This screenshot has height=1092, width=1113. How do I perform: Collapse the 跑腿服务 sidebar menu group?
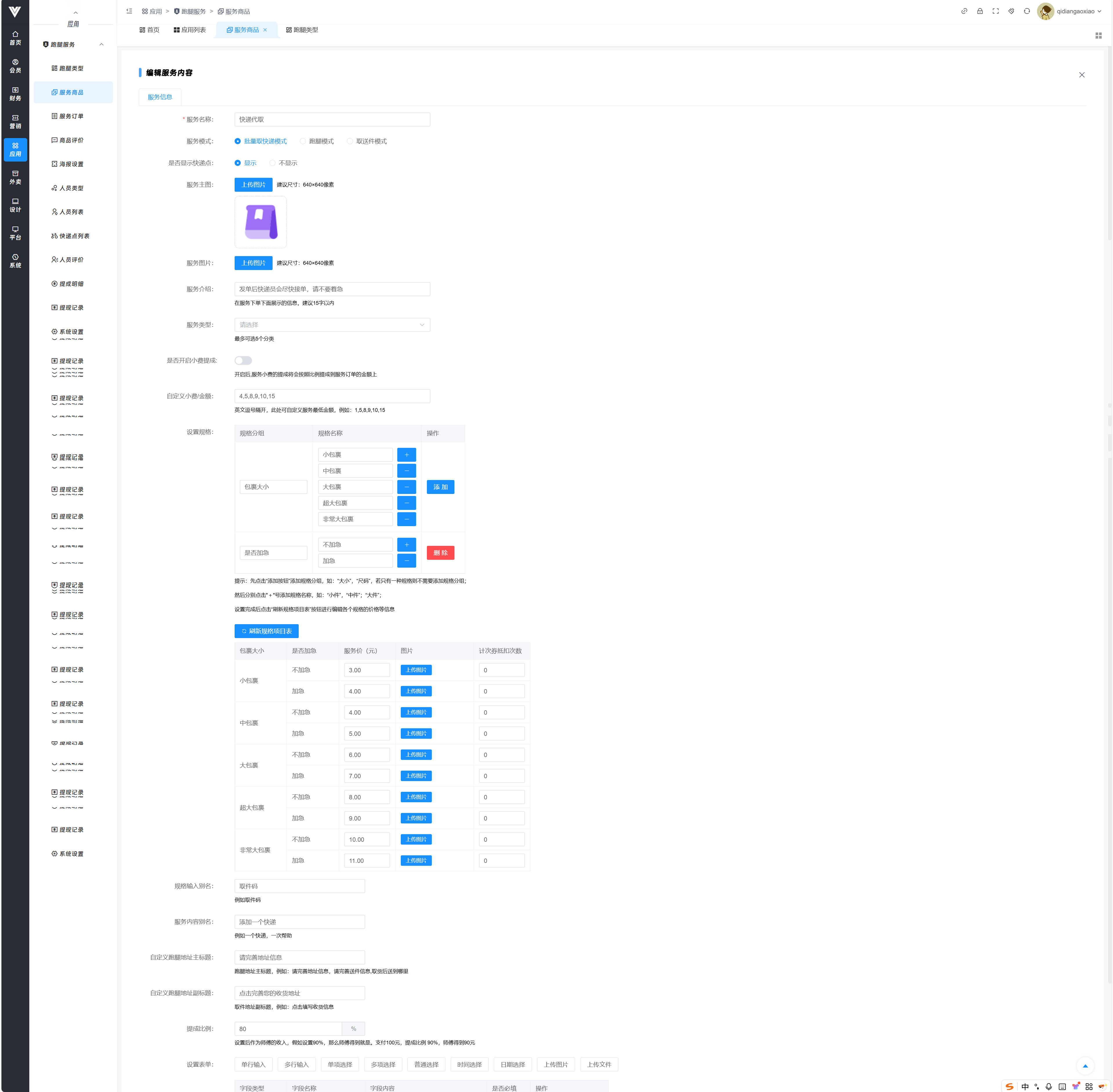click(101, 45)
